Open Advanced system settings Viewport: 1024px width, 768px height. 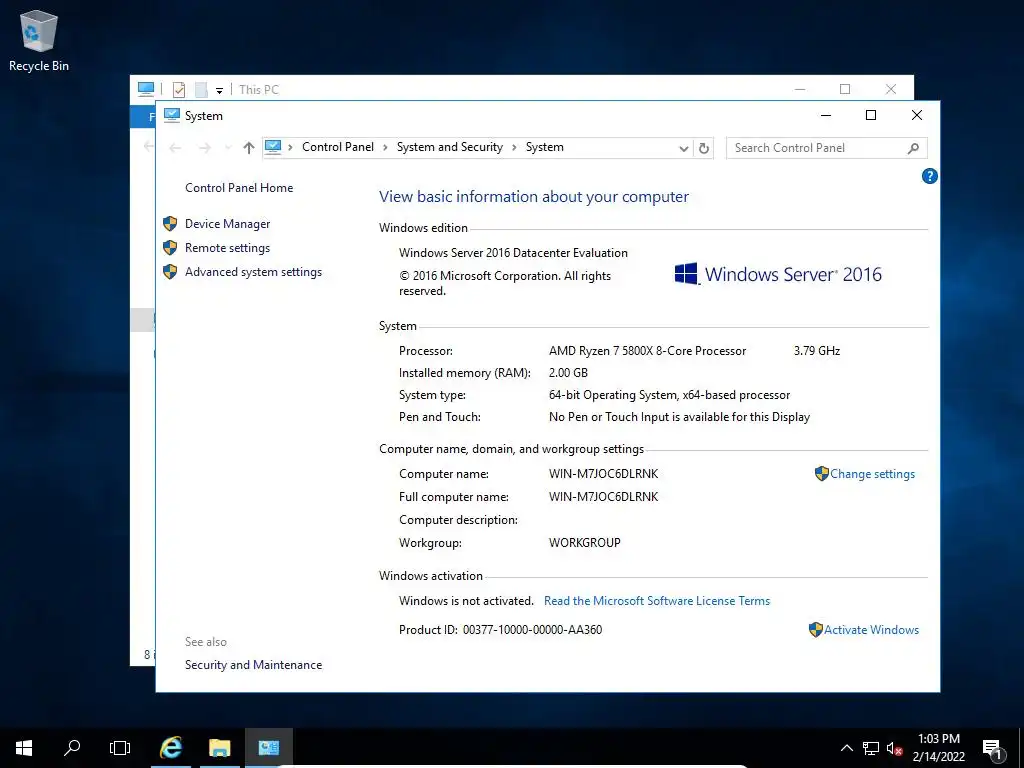(x=253, y=272)
